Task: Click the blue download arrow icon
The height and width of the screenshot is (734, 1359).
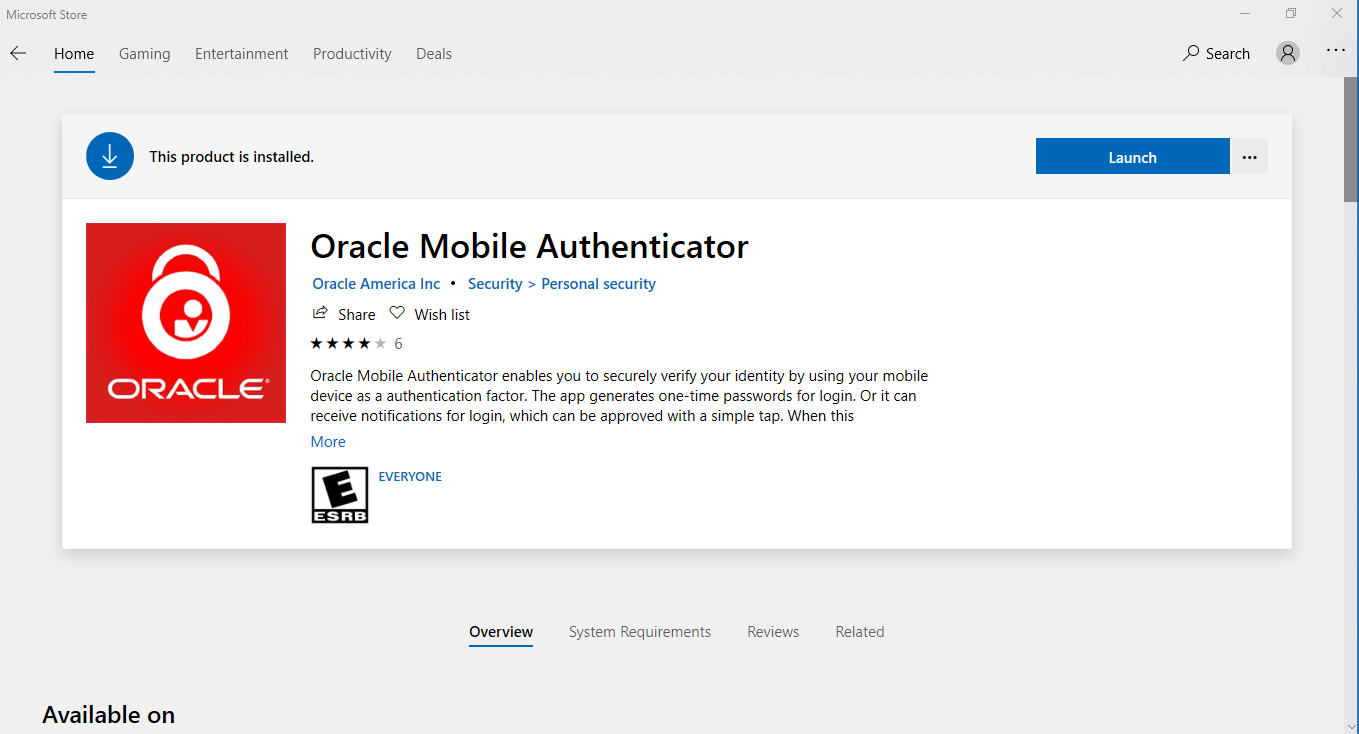Action: [110, 156]
